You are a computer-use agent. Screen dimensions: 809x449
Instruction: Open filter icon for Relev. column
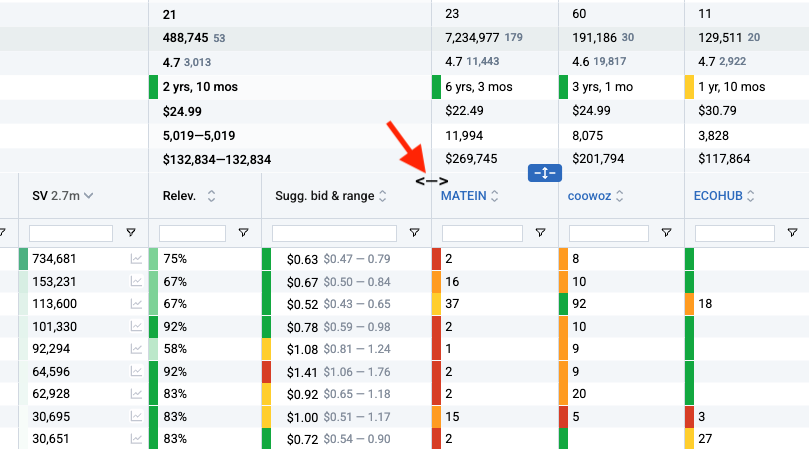tap(244, 233)
